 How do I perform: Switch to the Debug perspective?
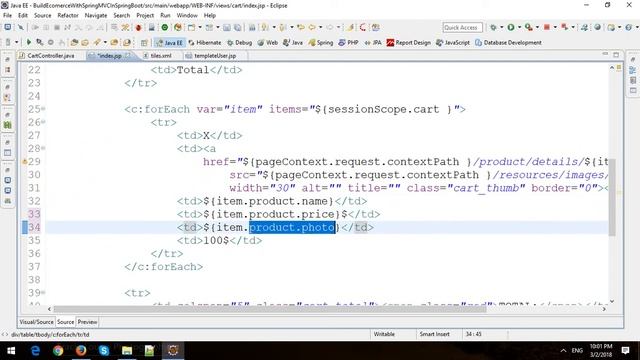(240, 42)
